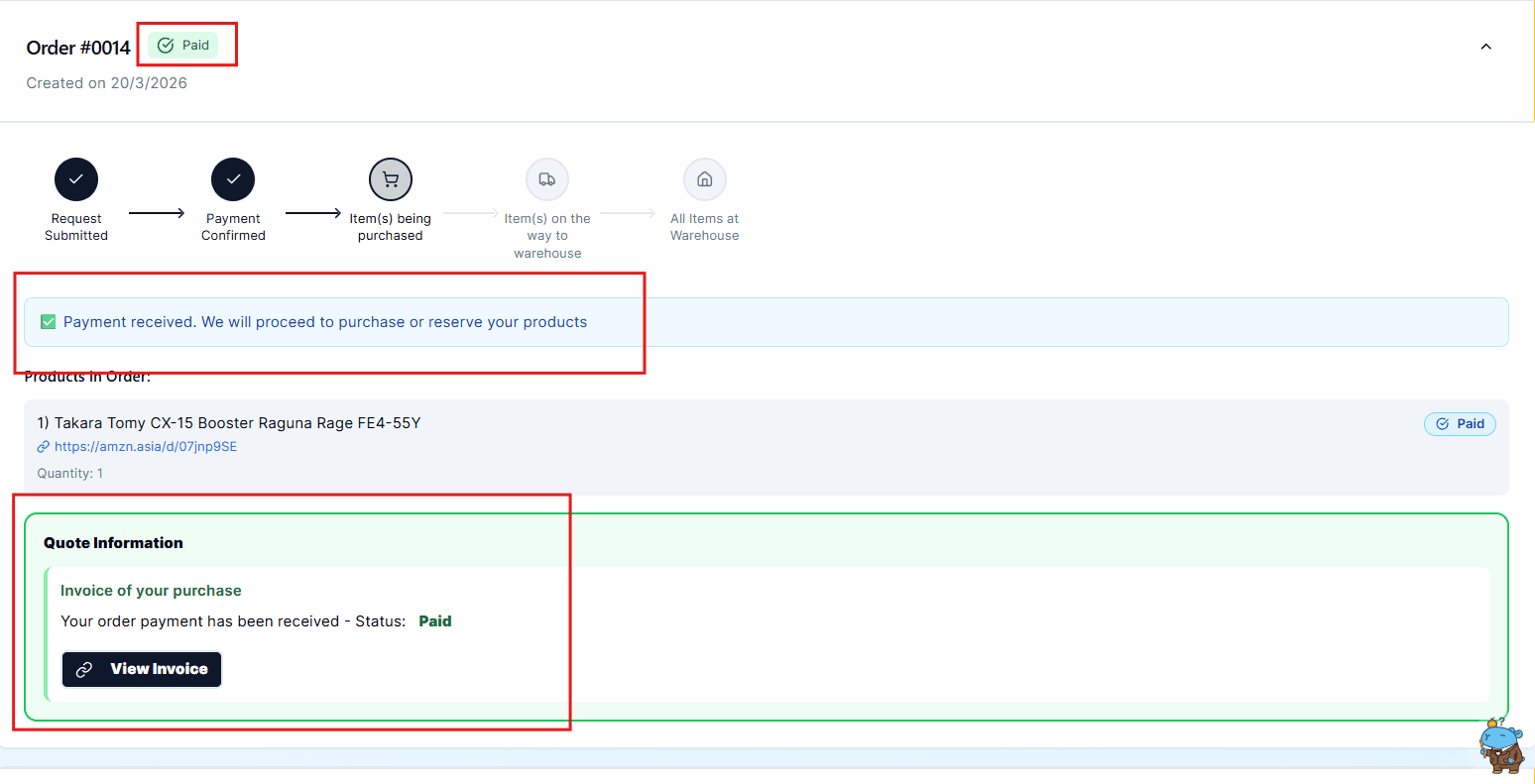Click the green Paid status text in invoice
The width and height of the screenshot is (1535, 784).
point(434,621)
